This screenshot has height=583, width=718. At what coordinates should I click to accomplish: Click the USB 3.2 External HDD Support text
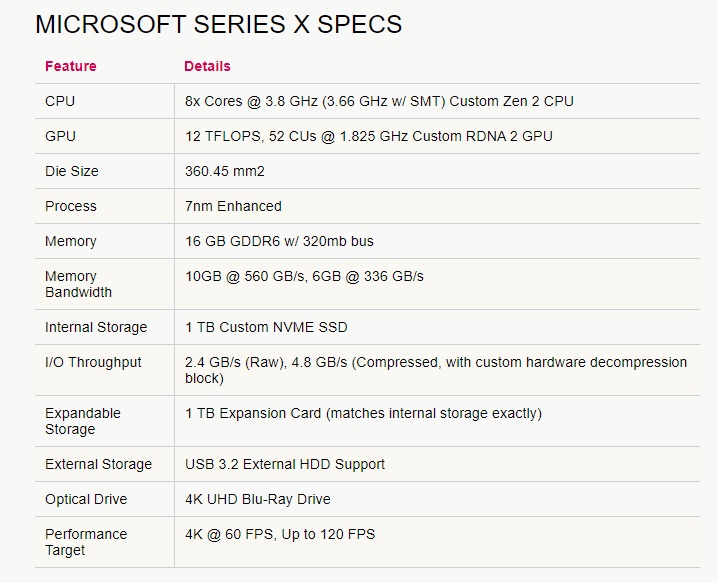pos(285,464)
